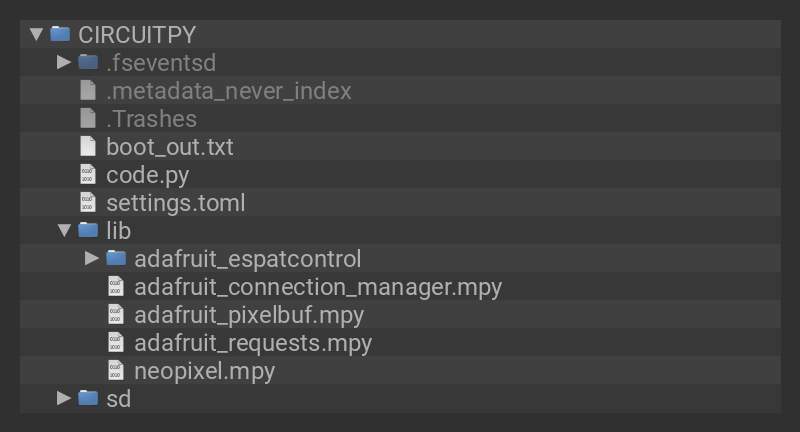Click the .fseventsd folder icon
This screenshot has height=432, width=800.
(88, 62)
